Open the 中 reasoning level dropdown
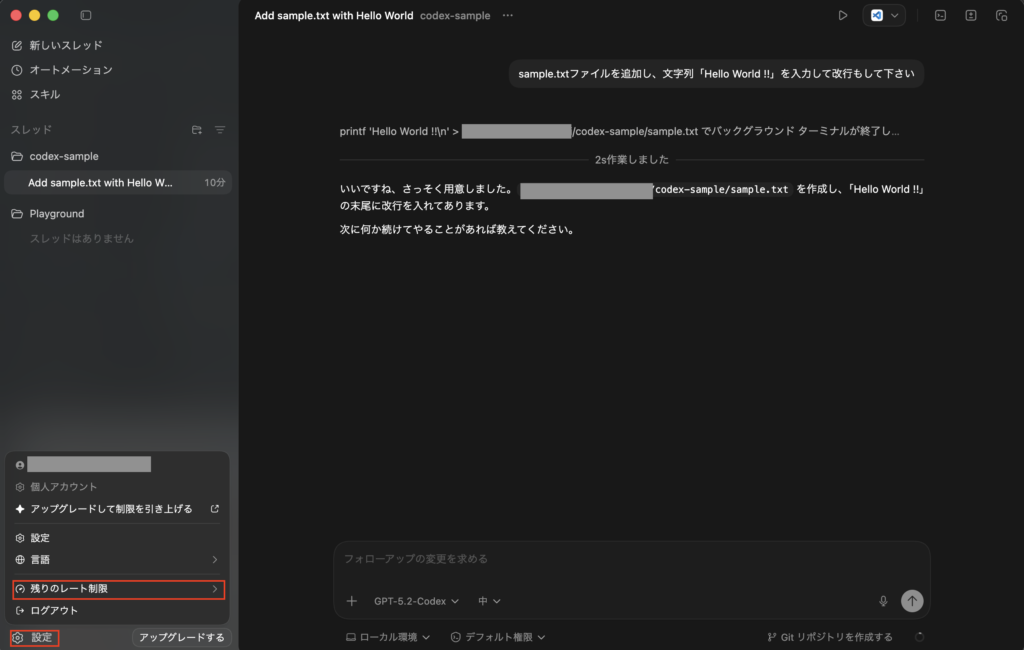1024x650 pixels. coord(489,601)
